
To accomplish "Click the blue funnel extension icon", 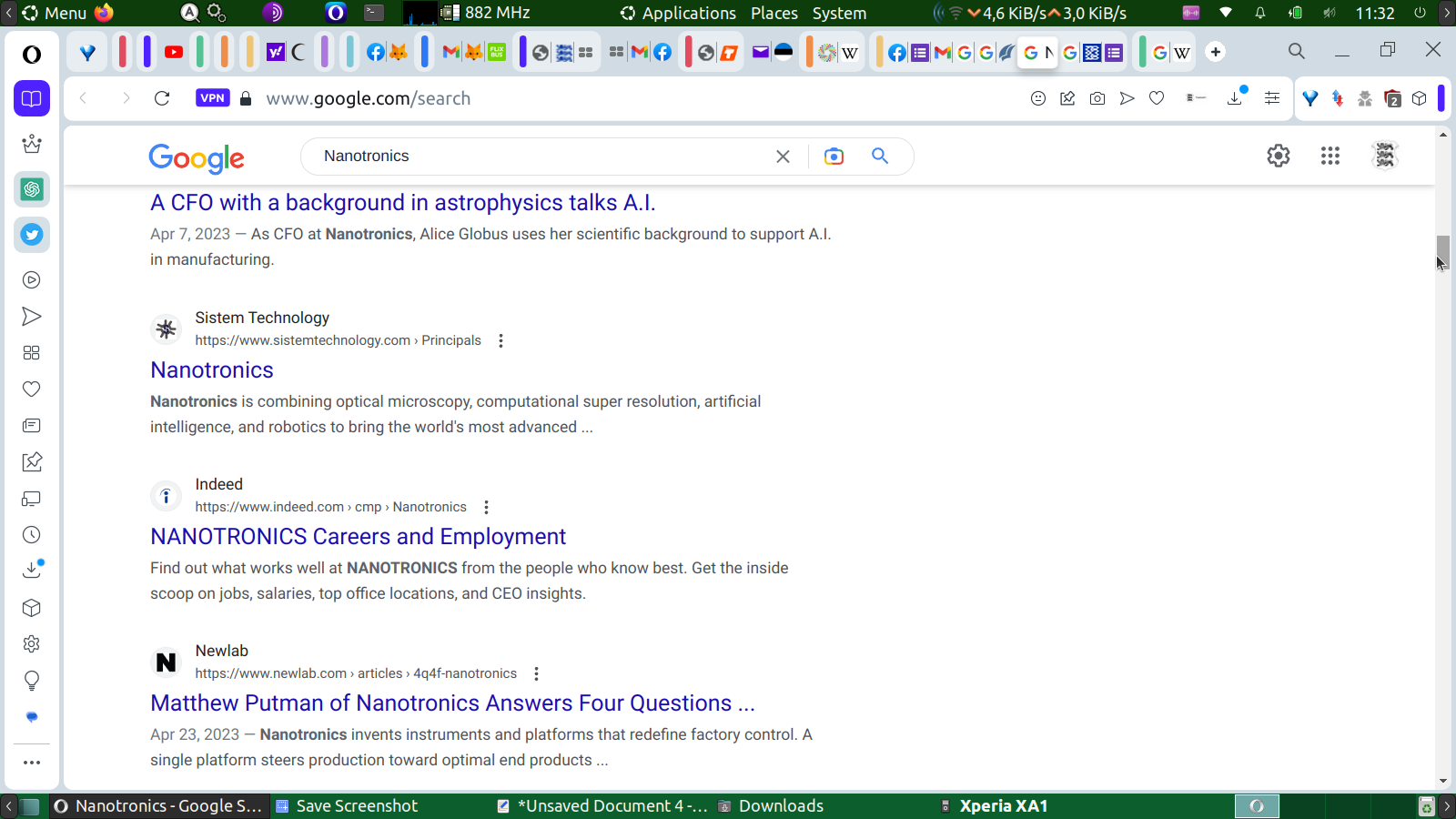I will (x=1310, y=98).
